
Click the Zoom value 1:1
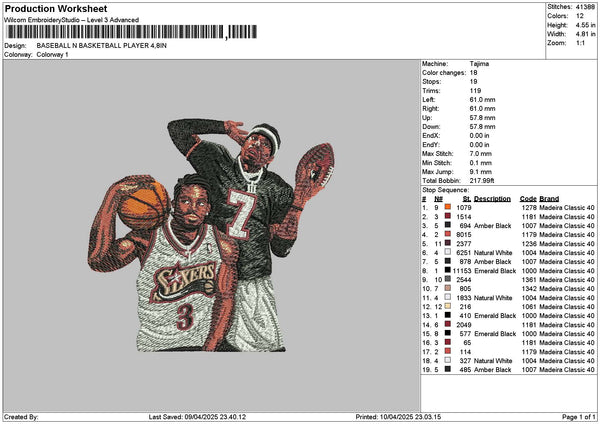580,43
